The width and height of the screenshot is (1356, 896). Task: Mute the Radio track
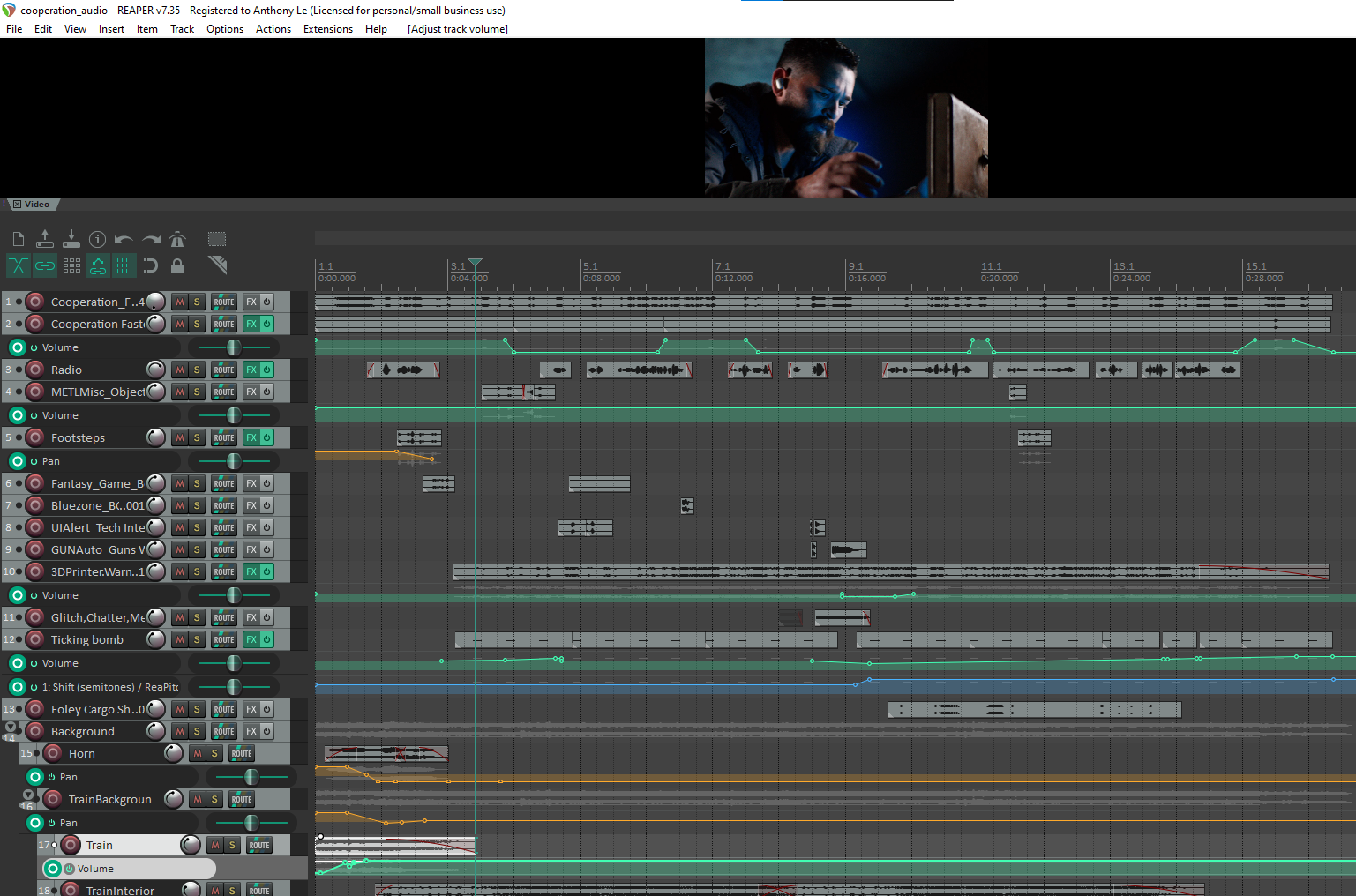180,370
